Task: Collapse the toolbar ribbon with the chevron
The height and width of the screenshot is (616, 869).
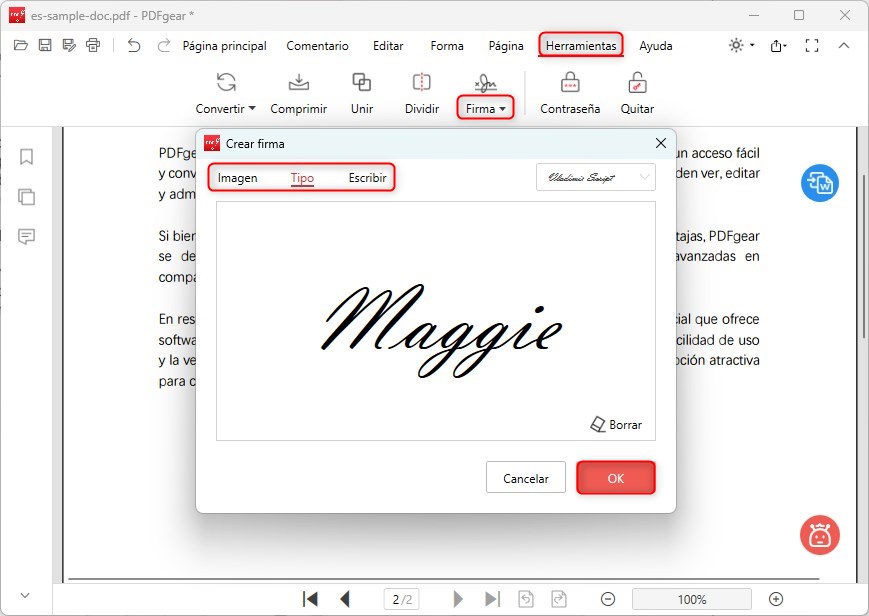Action: coord(845,45)
